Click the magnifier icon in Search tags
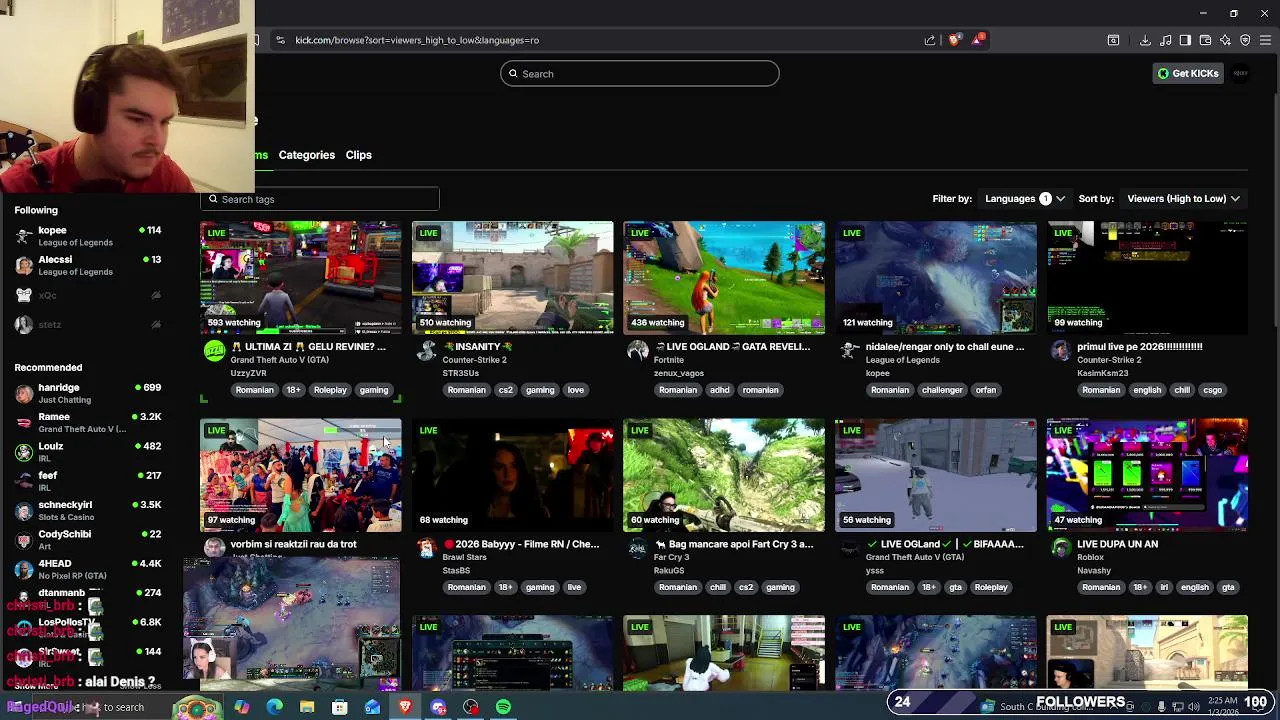The height and width of the screenshot is (720, 1280). tap(213, 199)
